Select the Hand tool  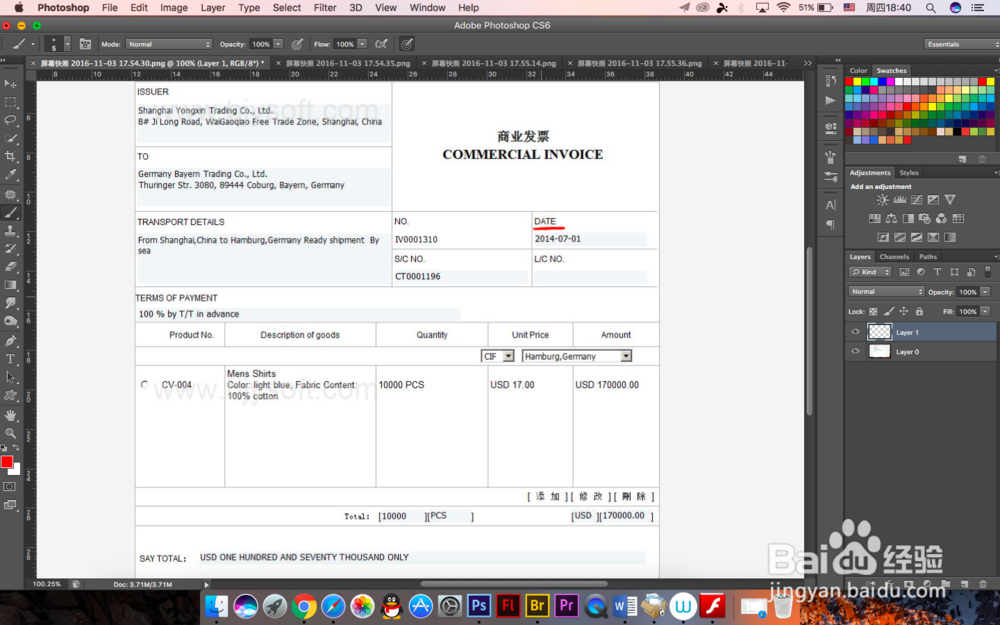point(10,416)
